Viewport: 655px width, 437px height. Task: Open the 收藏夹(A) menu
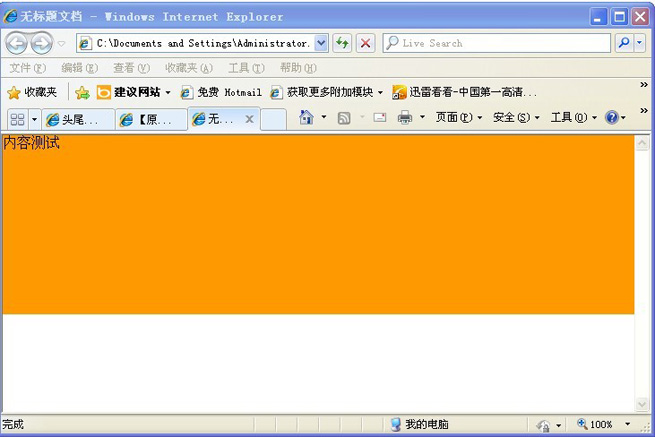tap(189, 68)
